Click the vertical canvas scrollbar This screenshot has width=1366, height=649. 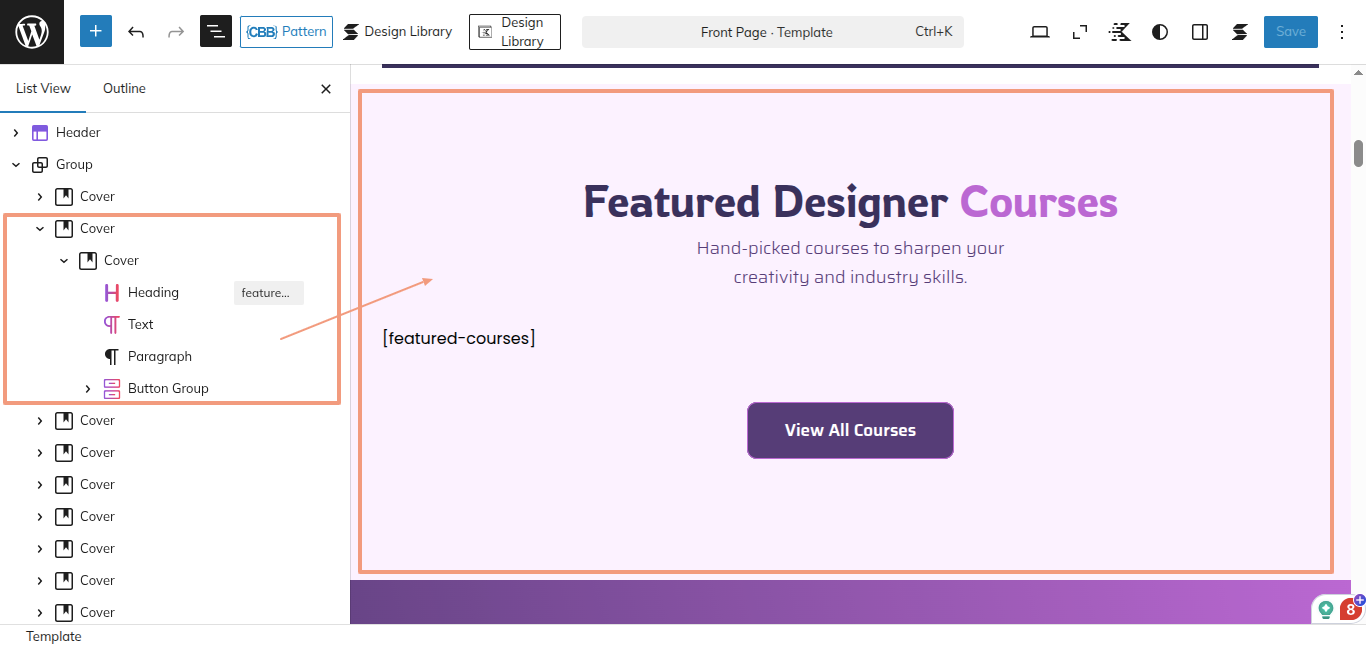(1358, 153)
